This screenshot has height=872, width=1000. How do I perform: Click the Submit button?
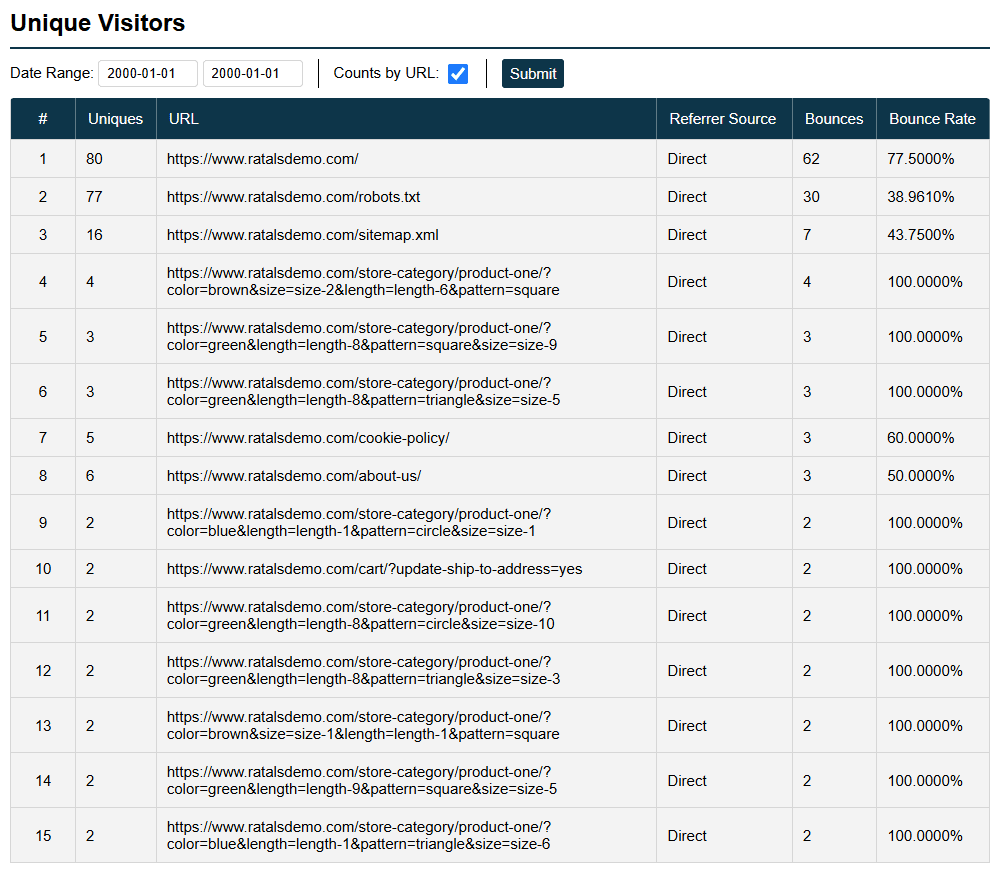pyautogui.click(x=533, y=74)
